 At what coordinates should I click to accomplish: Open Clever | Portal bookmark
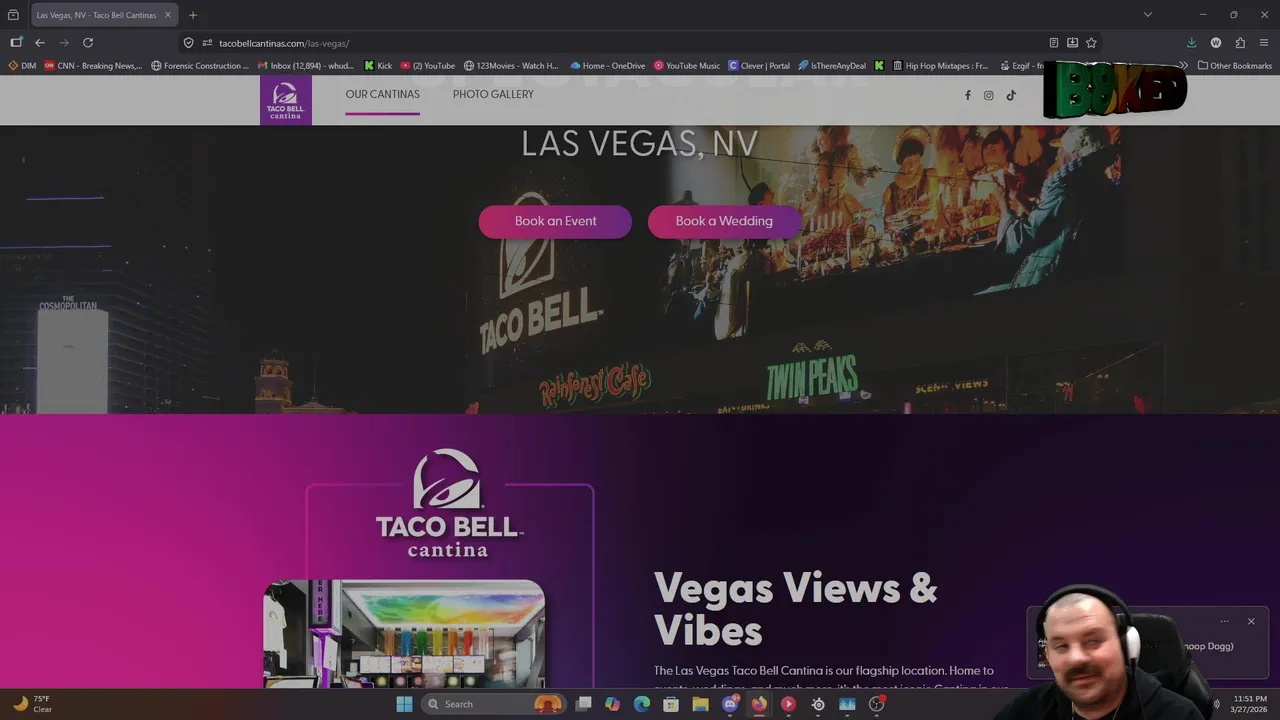[759, 66]
